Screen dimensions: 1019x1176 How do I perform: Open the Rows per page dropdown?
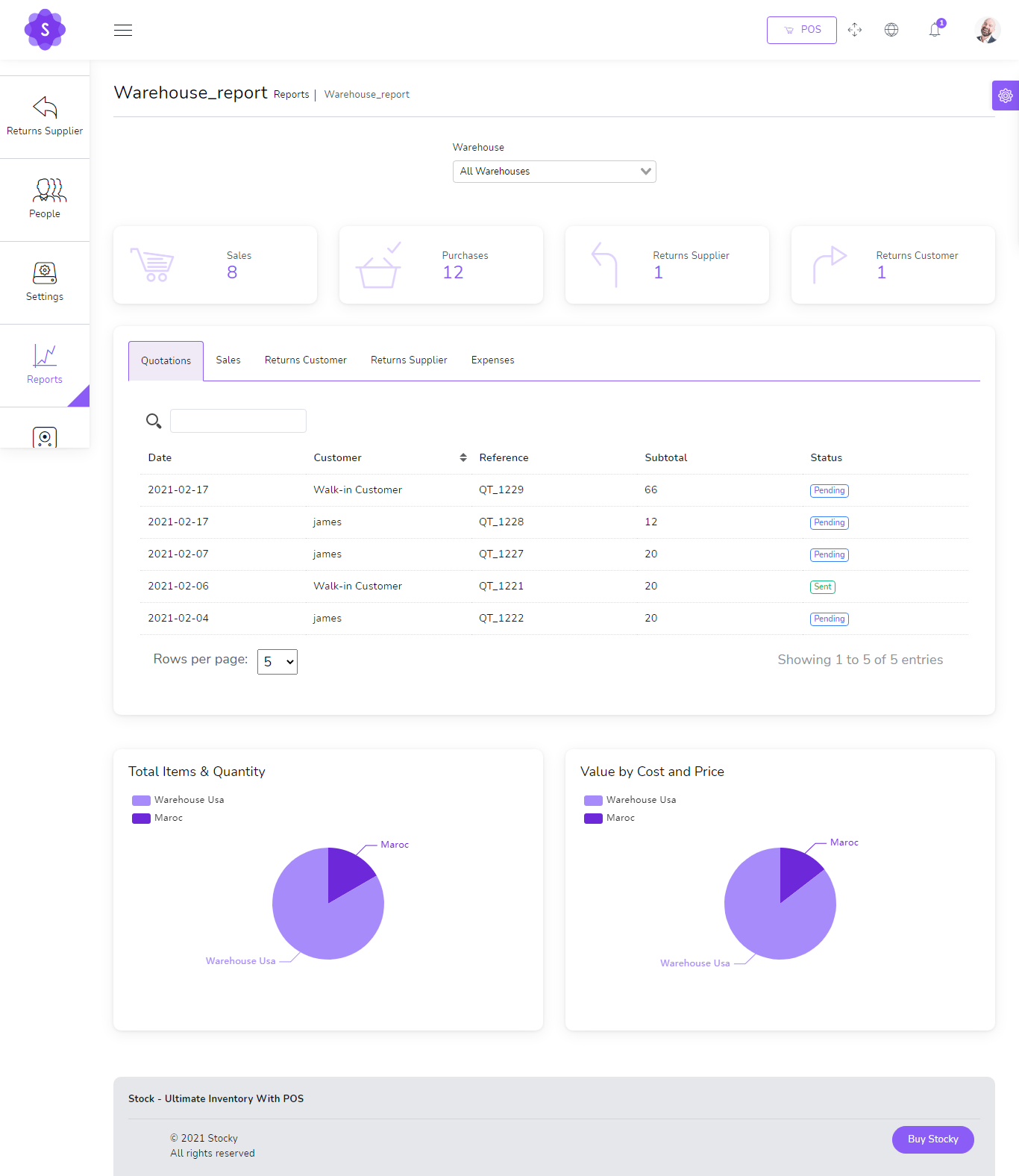[x=278, y=662]
